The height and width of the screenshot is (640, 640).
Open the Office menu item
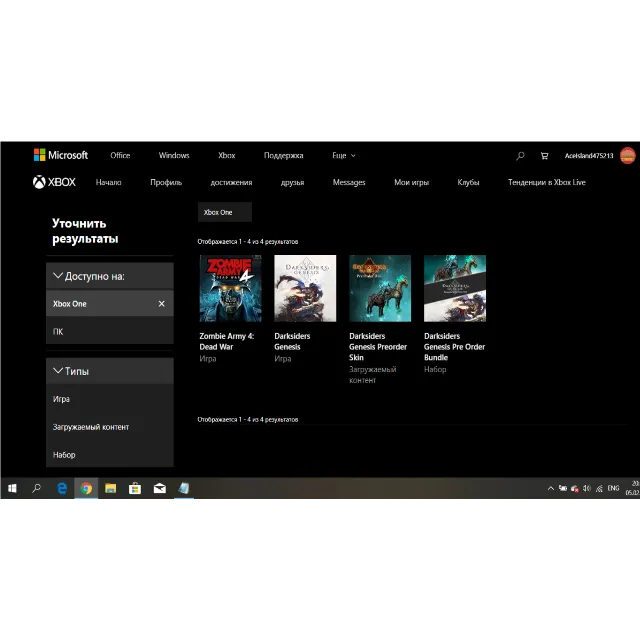[120, 156]
